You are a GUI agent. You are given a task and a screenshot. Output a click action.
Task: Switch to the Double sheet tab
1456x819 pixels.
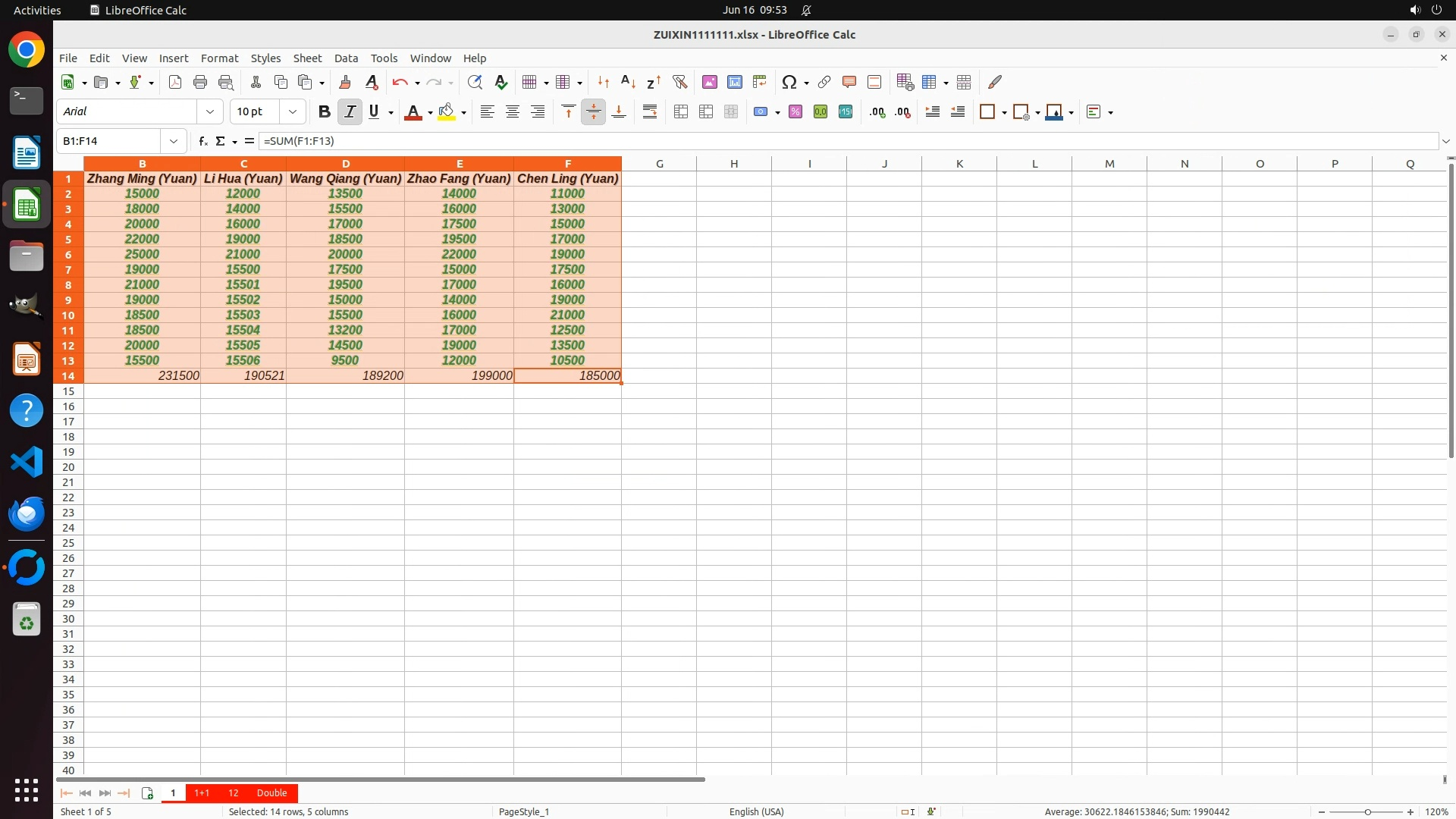click(271, 792)
